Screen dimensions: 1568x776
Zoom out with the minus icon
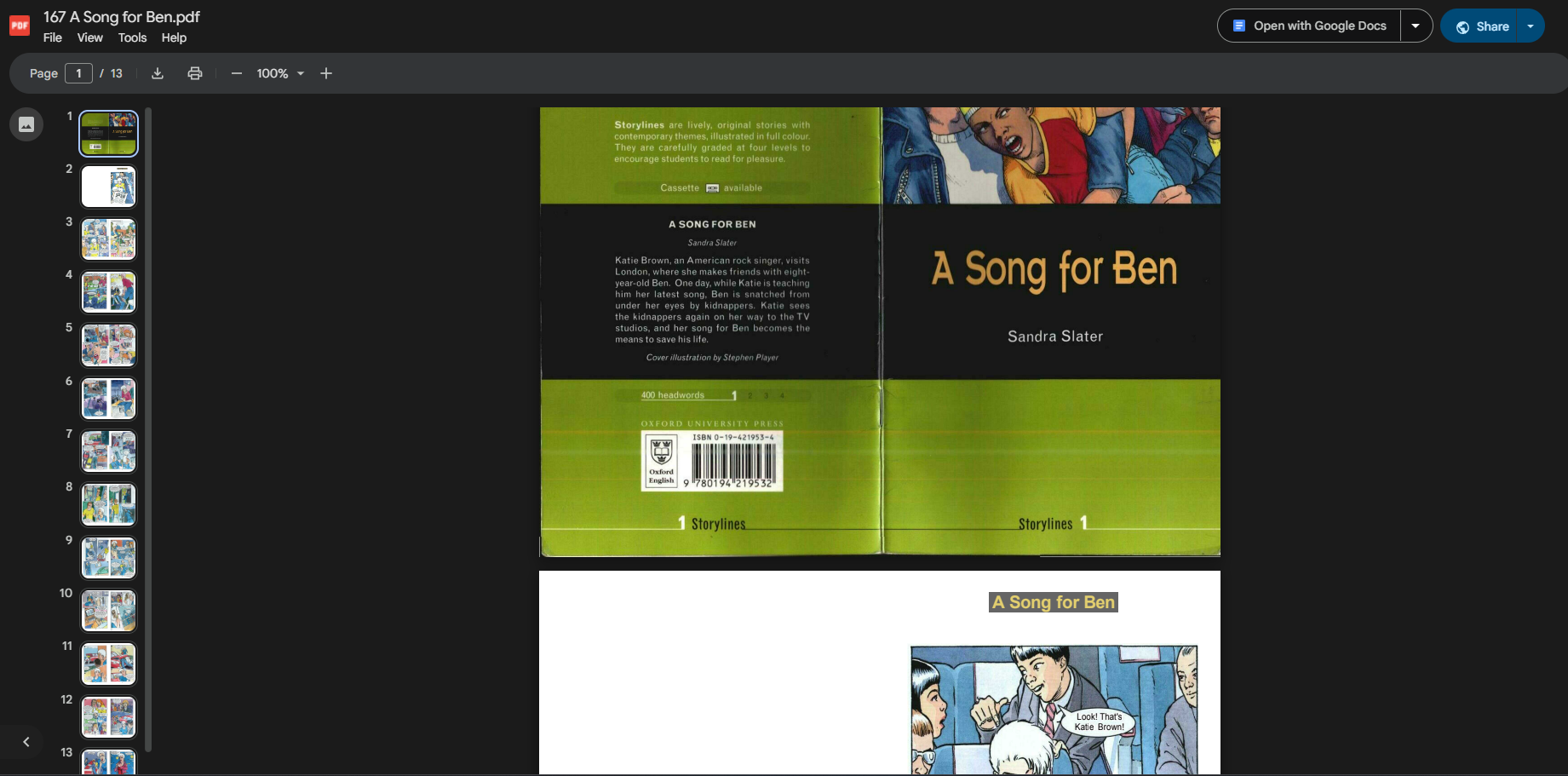(237, 73)
